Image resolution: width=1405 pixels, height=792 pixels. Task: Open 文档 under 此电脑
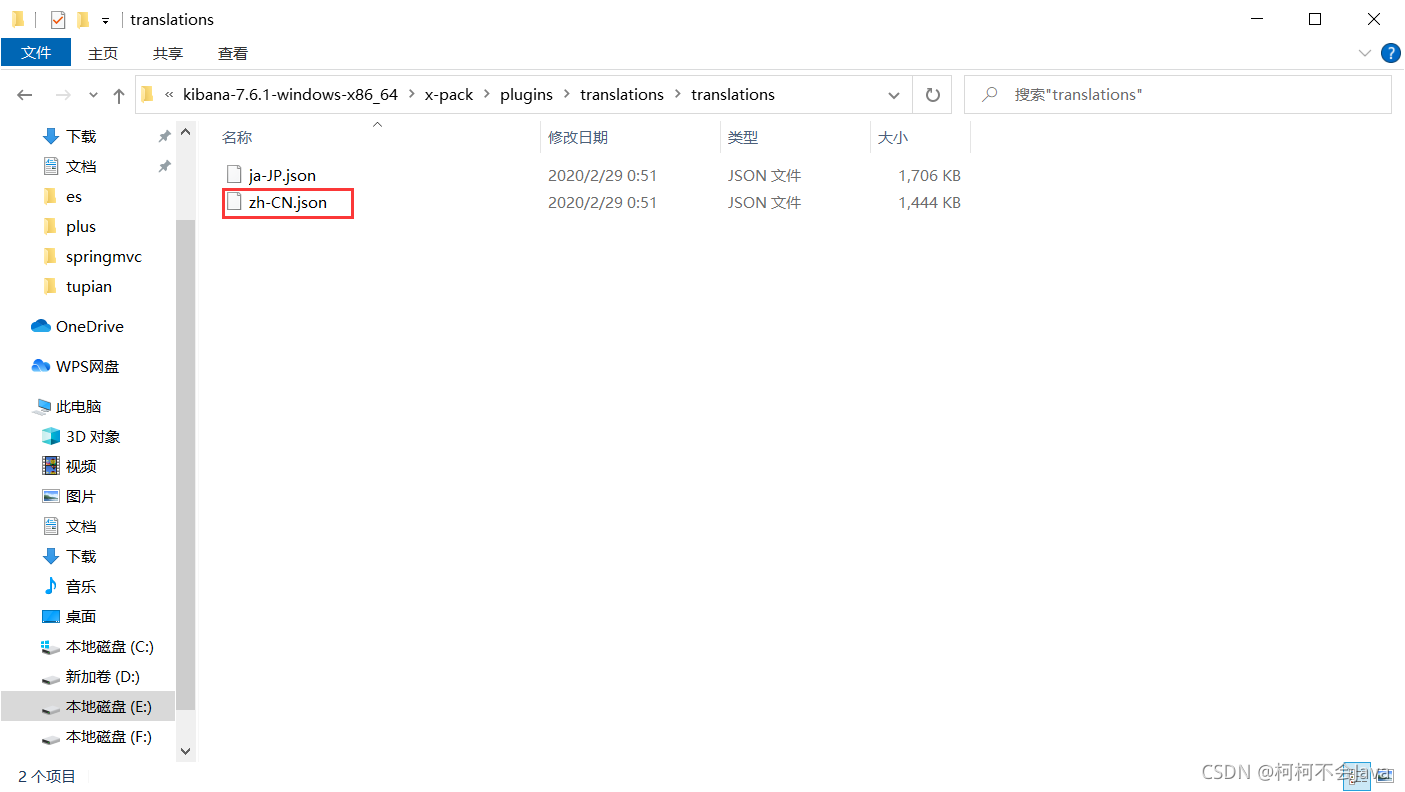tap(81, 526)
